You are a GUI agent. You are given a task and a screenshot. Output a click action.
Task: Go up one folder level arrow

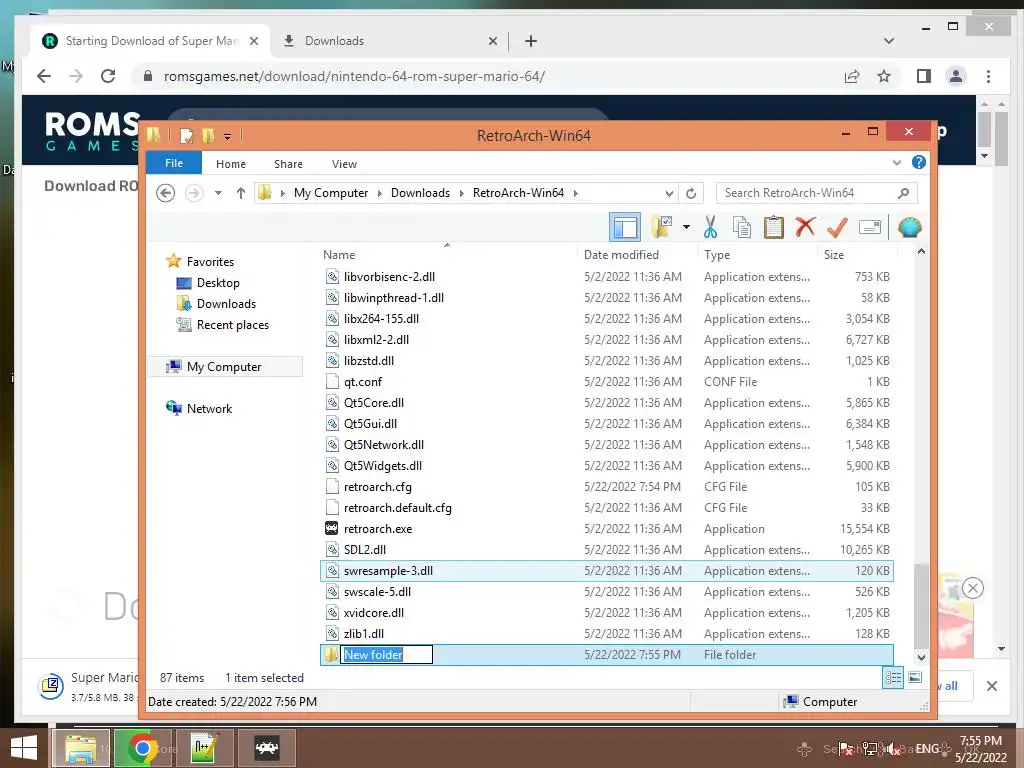tap(241, 193)
